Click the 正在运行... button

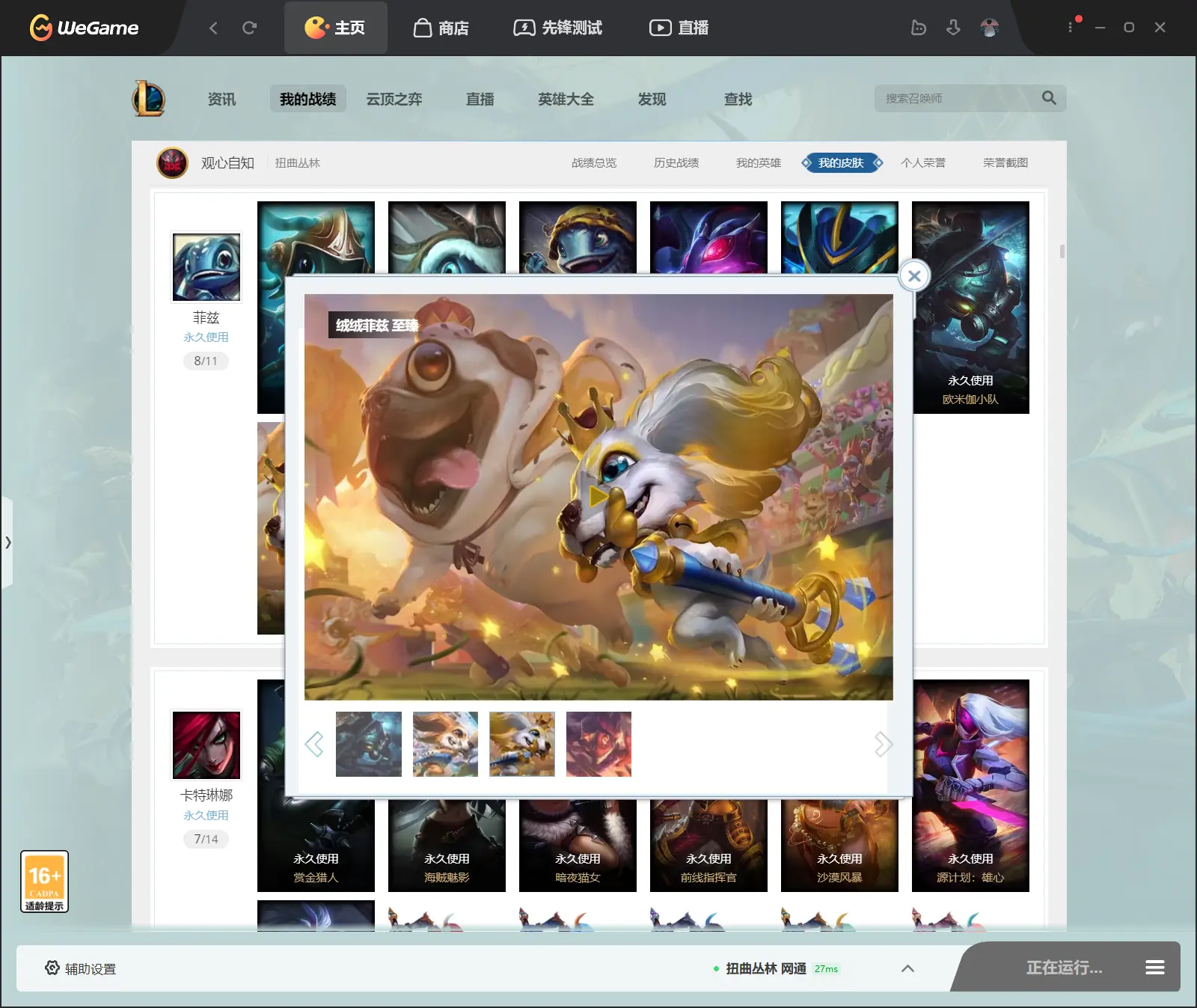(1064, 968)
